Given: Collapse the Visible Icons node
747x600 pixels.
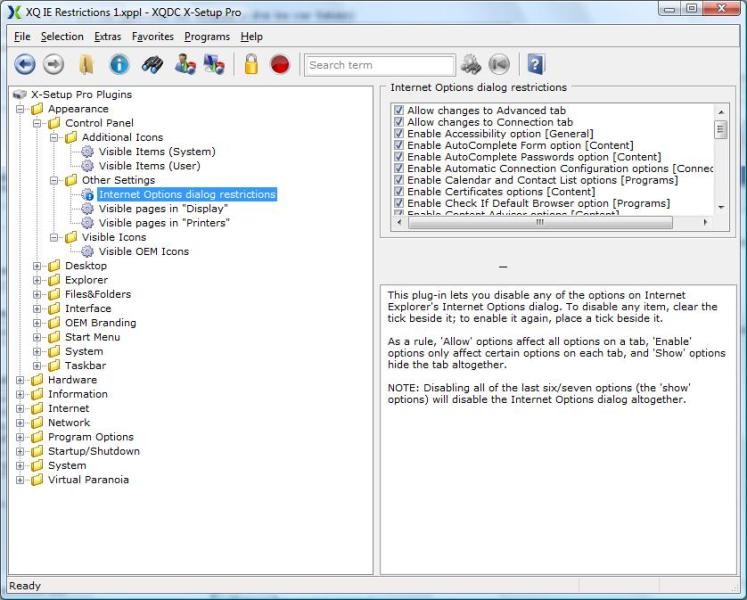Looking at the screenshot, I should pos(54,237).
